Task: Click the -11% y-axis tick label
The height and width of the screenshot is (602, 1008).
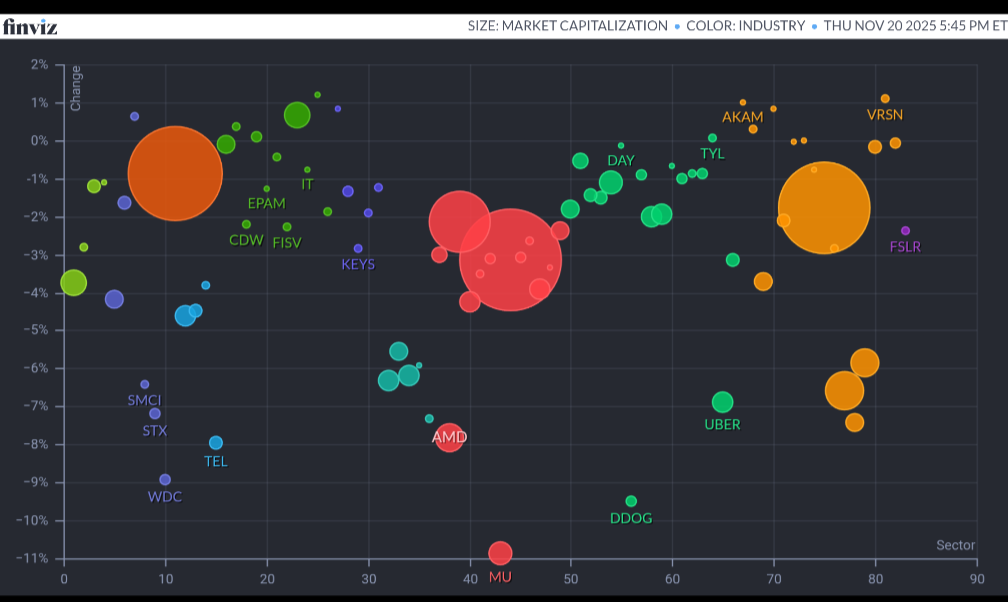Action: click(x=32, y=558)
